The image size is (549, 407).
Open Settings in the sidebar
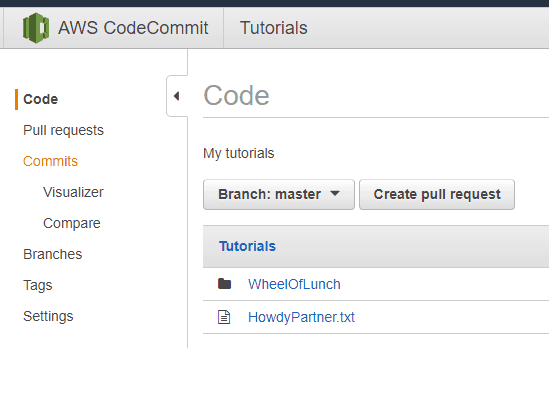point(48,316)
